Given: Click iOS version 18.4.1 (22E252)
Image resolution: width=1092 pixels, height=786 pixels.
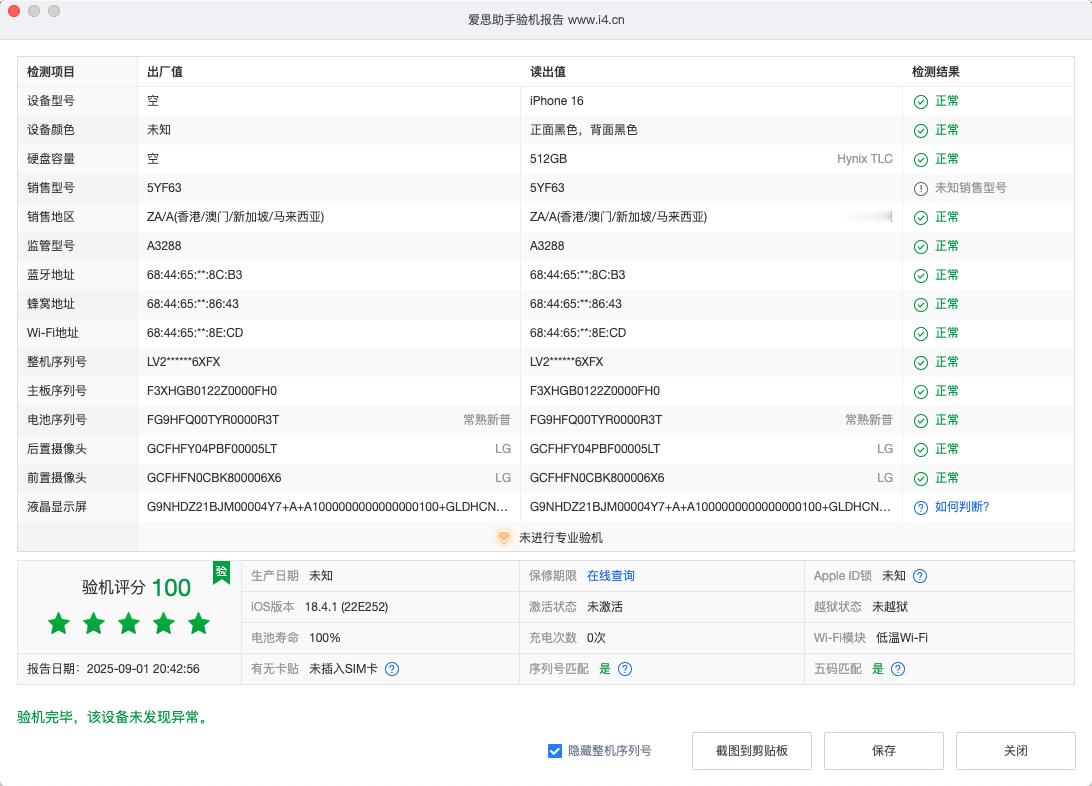Looking at the screenshot, I should coord(346,607).
